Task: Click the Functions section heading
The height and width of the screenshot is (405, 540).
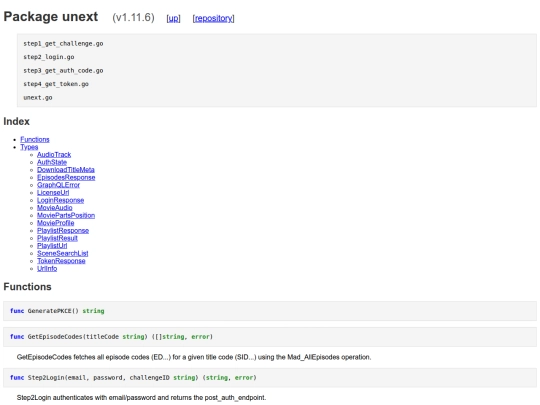Action: [28, 287]
